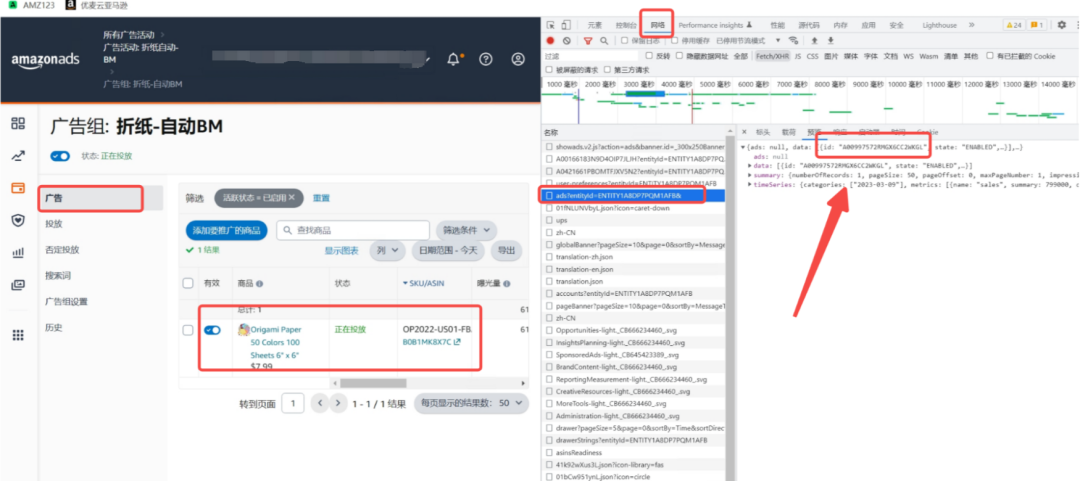
Task: Click the 重置 filter link
Action: click(322, 198)
